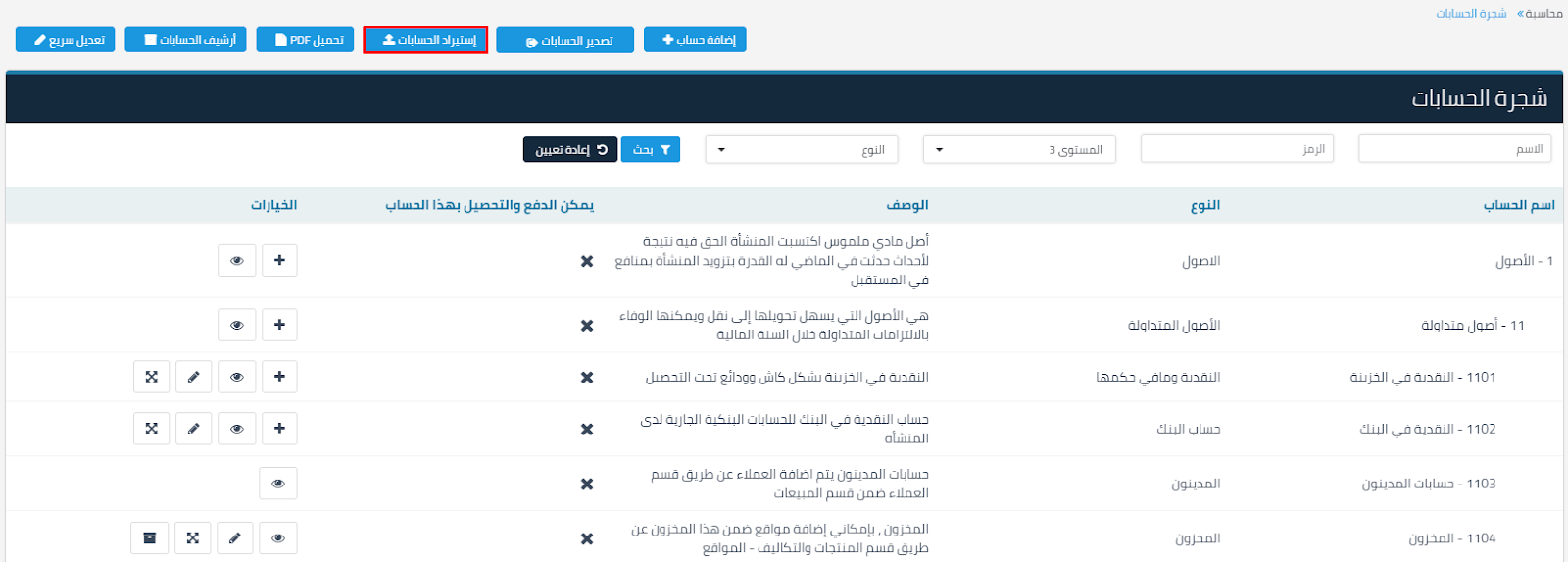Click the اسم الحساب column header

1519,205
